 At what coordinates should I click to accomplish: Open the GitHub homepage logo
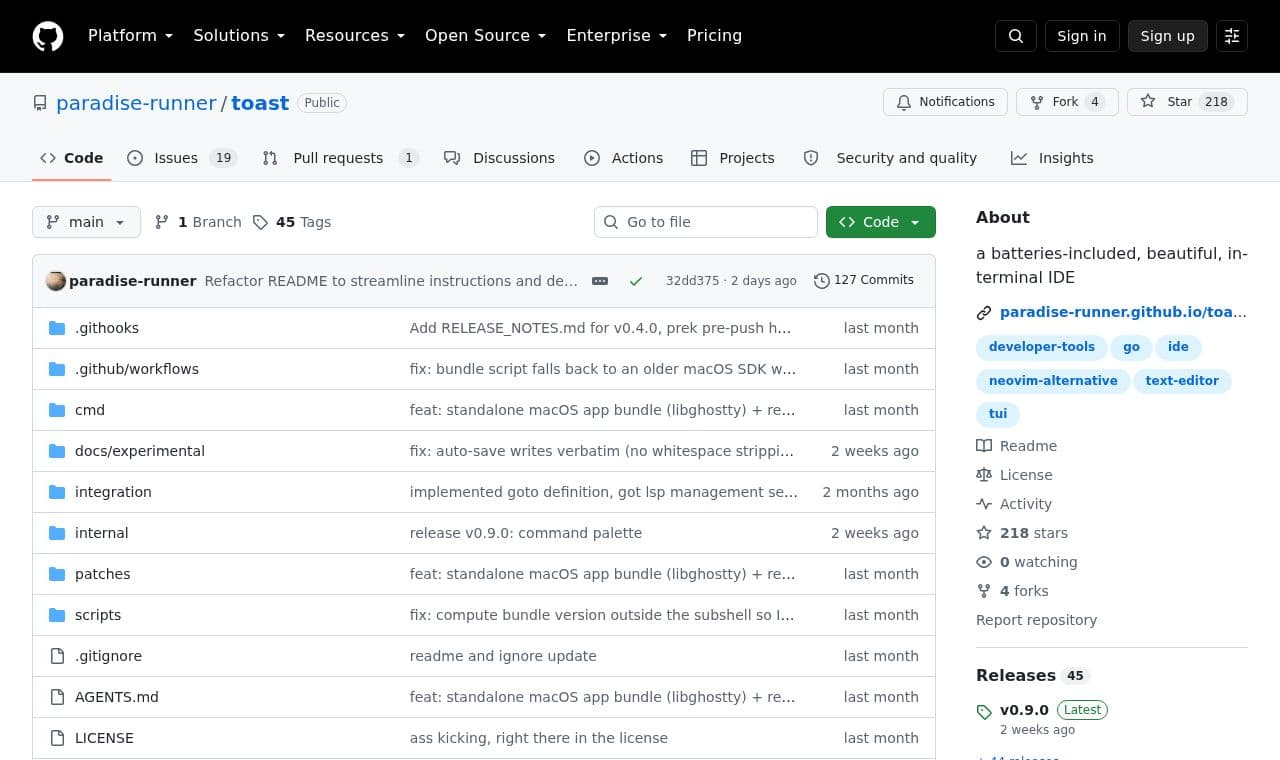coord(48,36)
